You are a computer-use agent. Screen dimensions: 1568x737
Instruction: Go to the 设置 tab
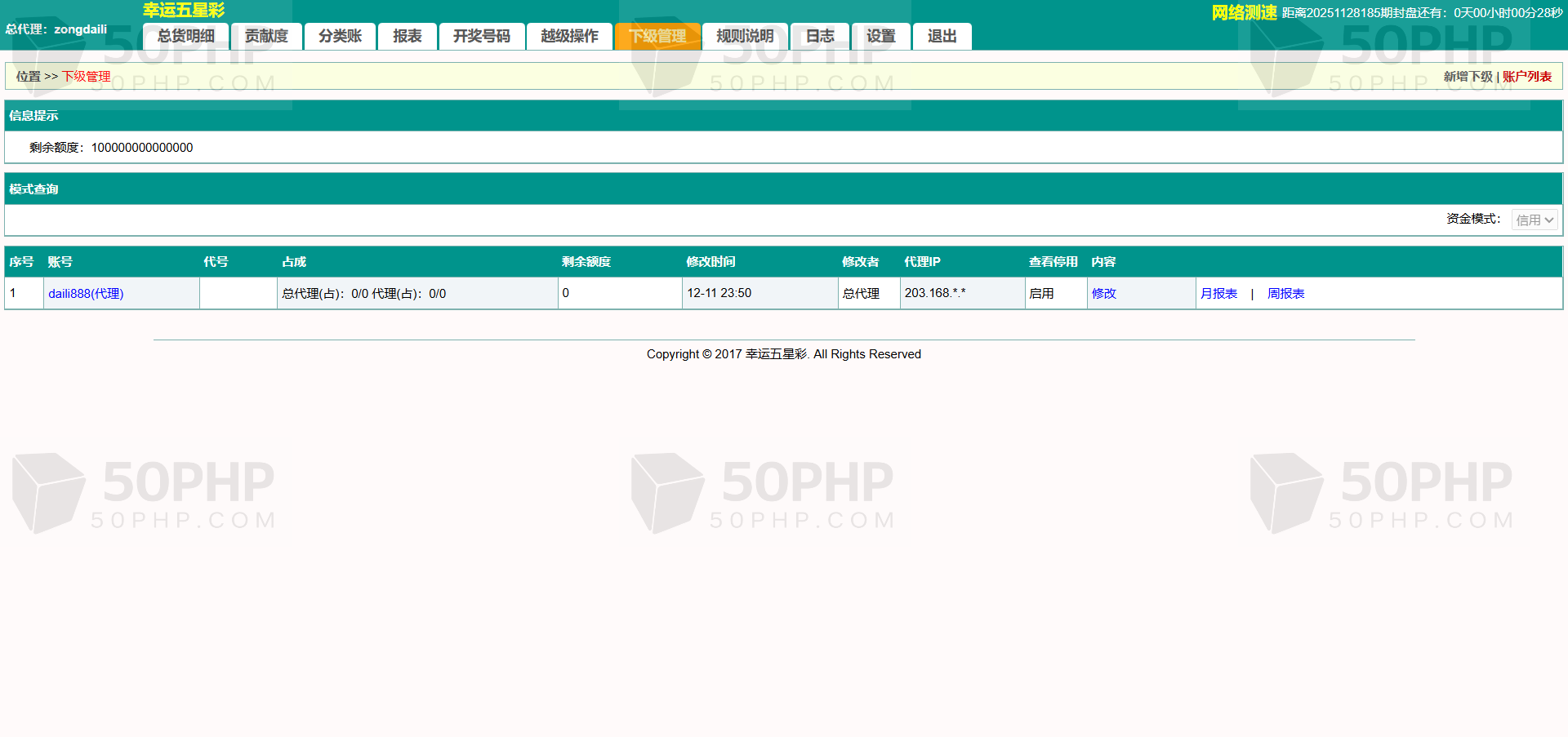(880, 37)
